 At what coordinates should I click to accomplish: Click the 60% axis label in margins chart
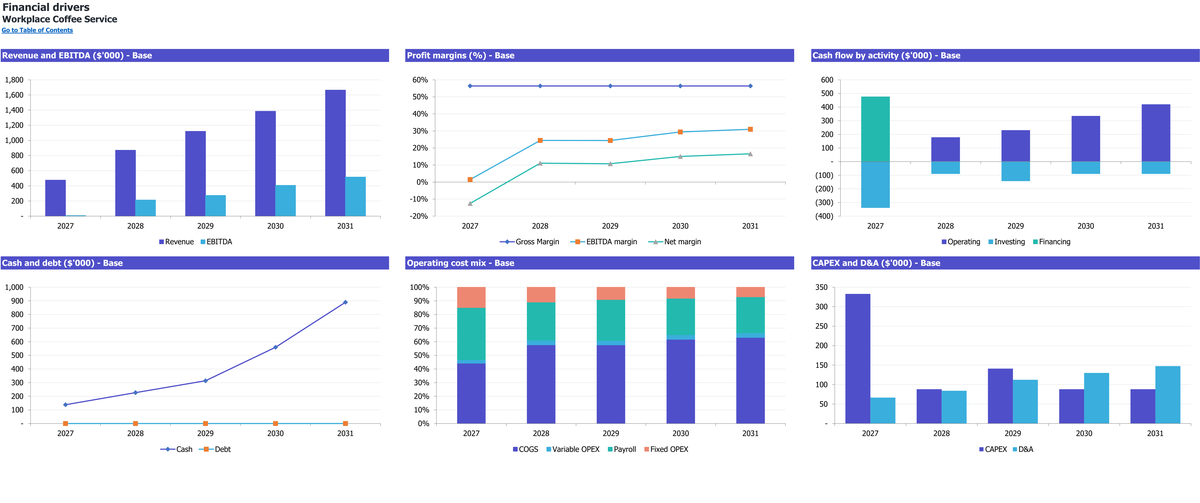pyautogui.click(x=420, y=80)
